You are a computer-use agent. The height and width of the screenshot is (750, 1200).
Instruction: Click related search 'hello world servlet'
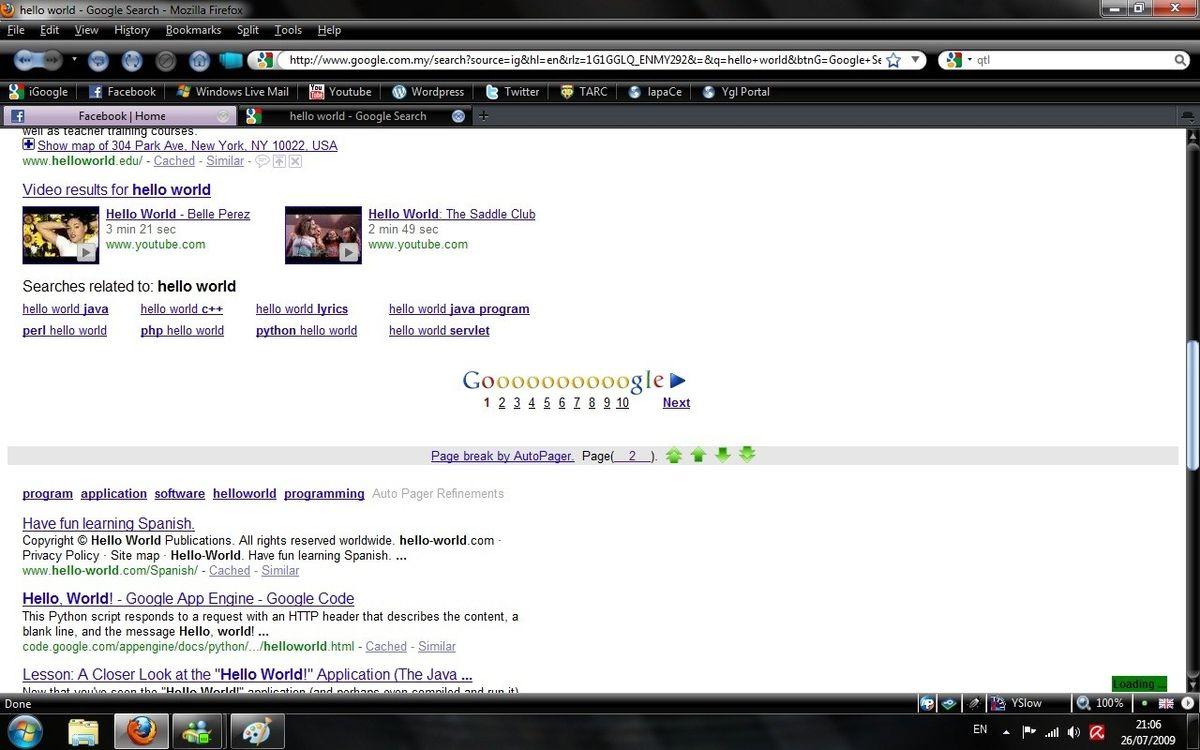[x=439, y=331]
